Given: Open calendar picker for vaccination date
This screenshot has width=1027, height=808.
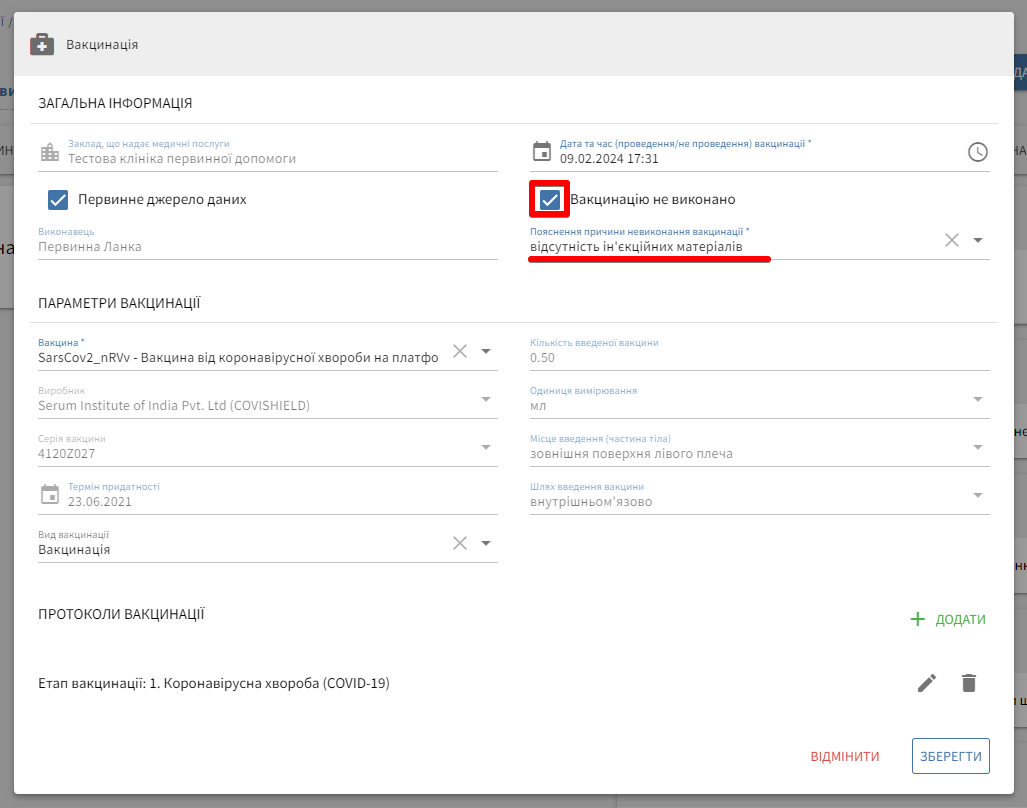Looking at the screenshot, I should coord(542,152).
